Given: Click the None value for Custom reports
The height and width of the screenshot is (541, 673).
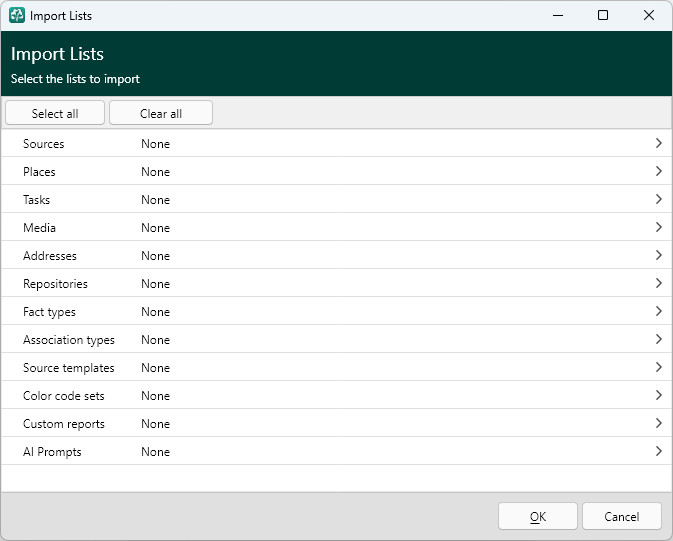Looking at the screenshot, I should click(155, 424).
